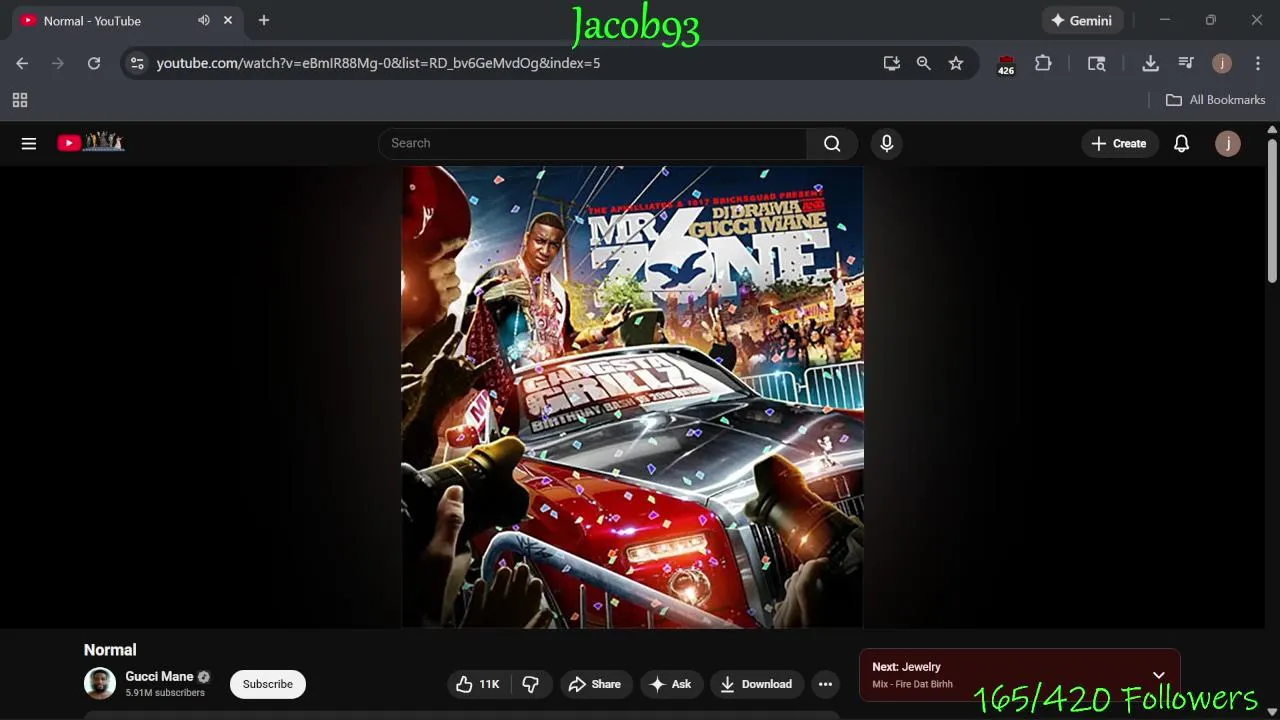Open the YouTube hamburger guide menu
1280x720 pixels.
29,143
